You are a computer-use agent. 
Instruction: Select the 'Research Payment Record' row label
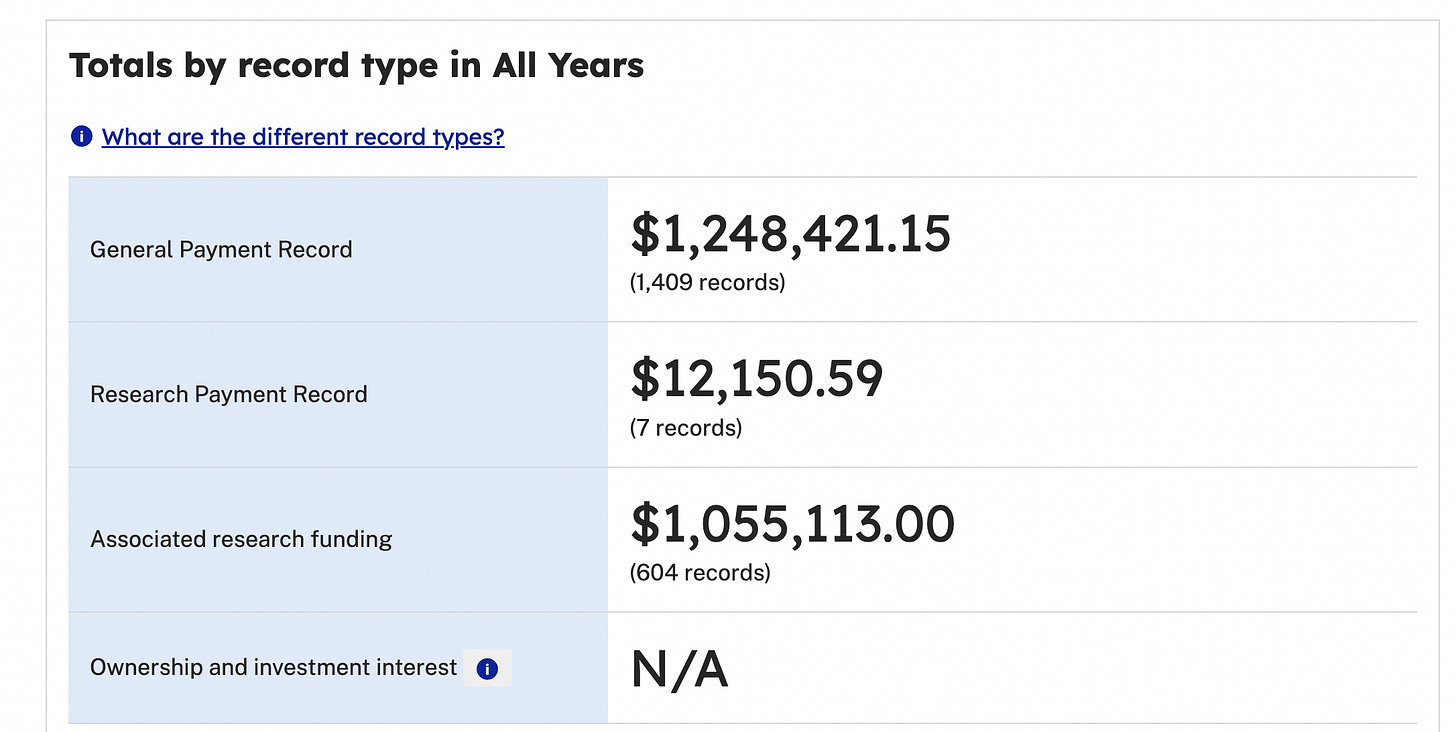tap(229, 394)
